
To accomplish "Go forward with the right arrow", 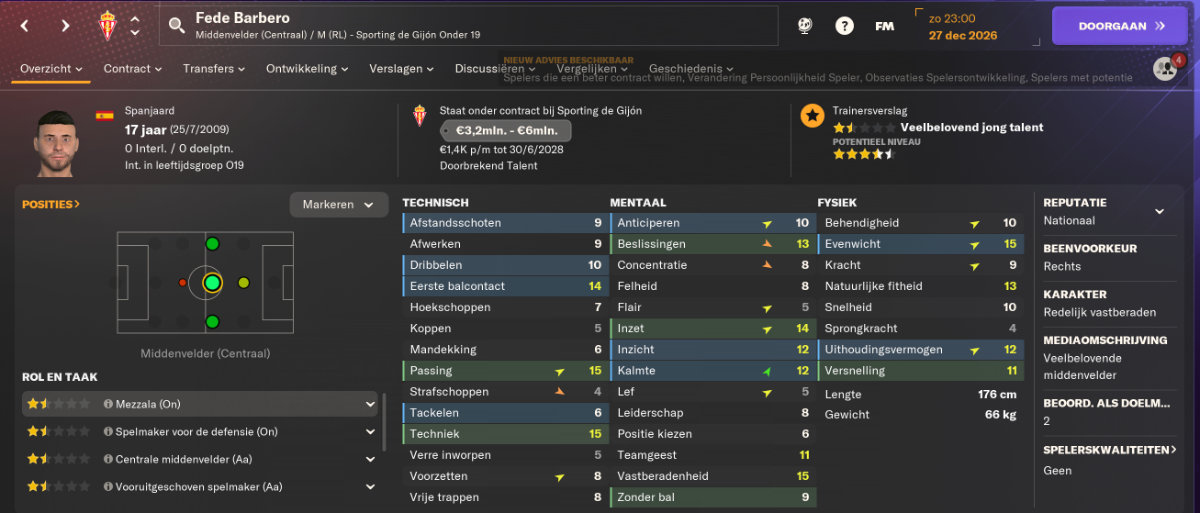I will pyautogui.click(x=65, y=26).
